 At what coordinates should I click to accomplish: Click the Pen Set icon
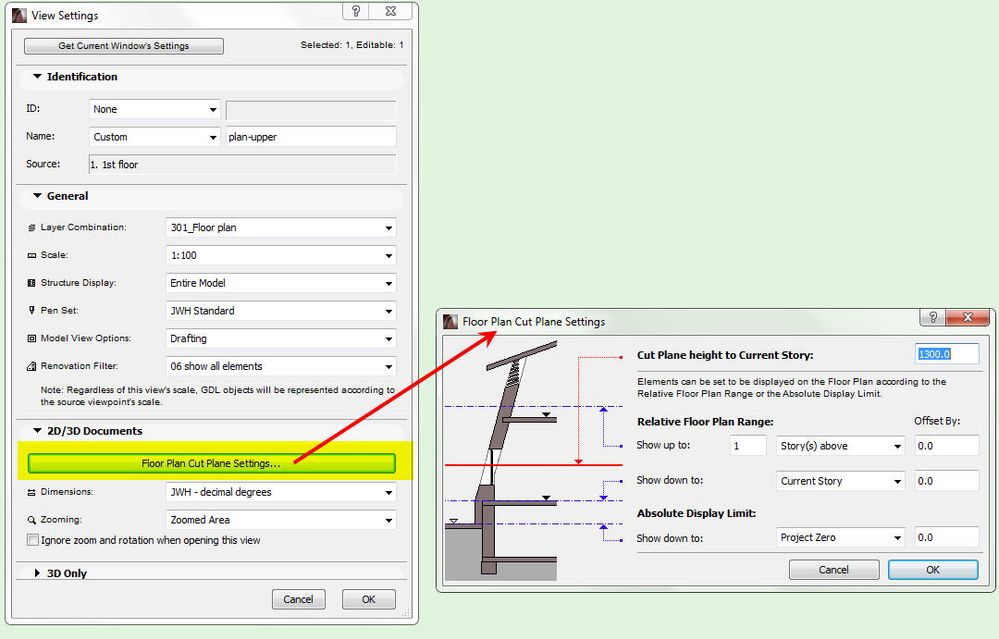[x=31, y=310]
